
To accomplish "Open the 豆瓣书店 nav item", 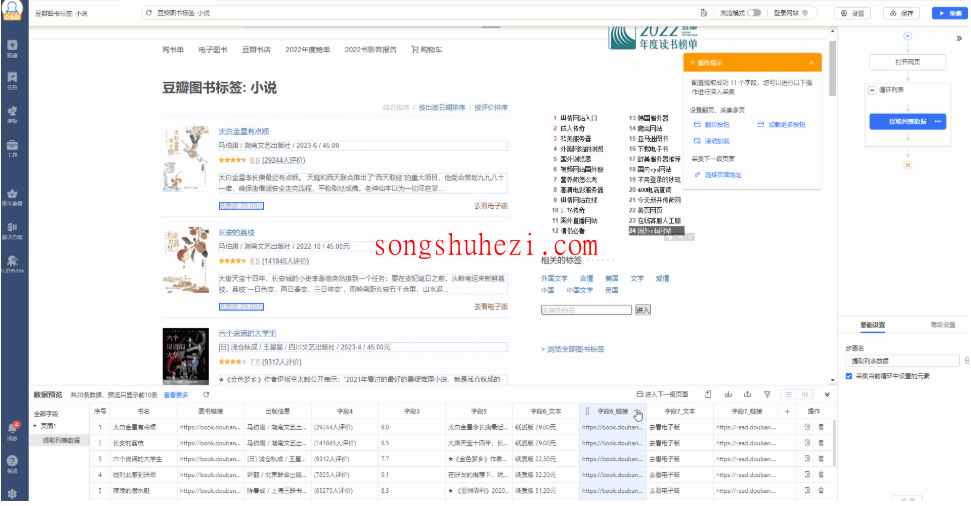I will (x=256, y=50).
